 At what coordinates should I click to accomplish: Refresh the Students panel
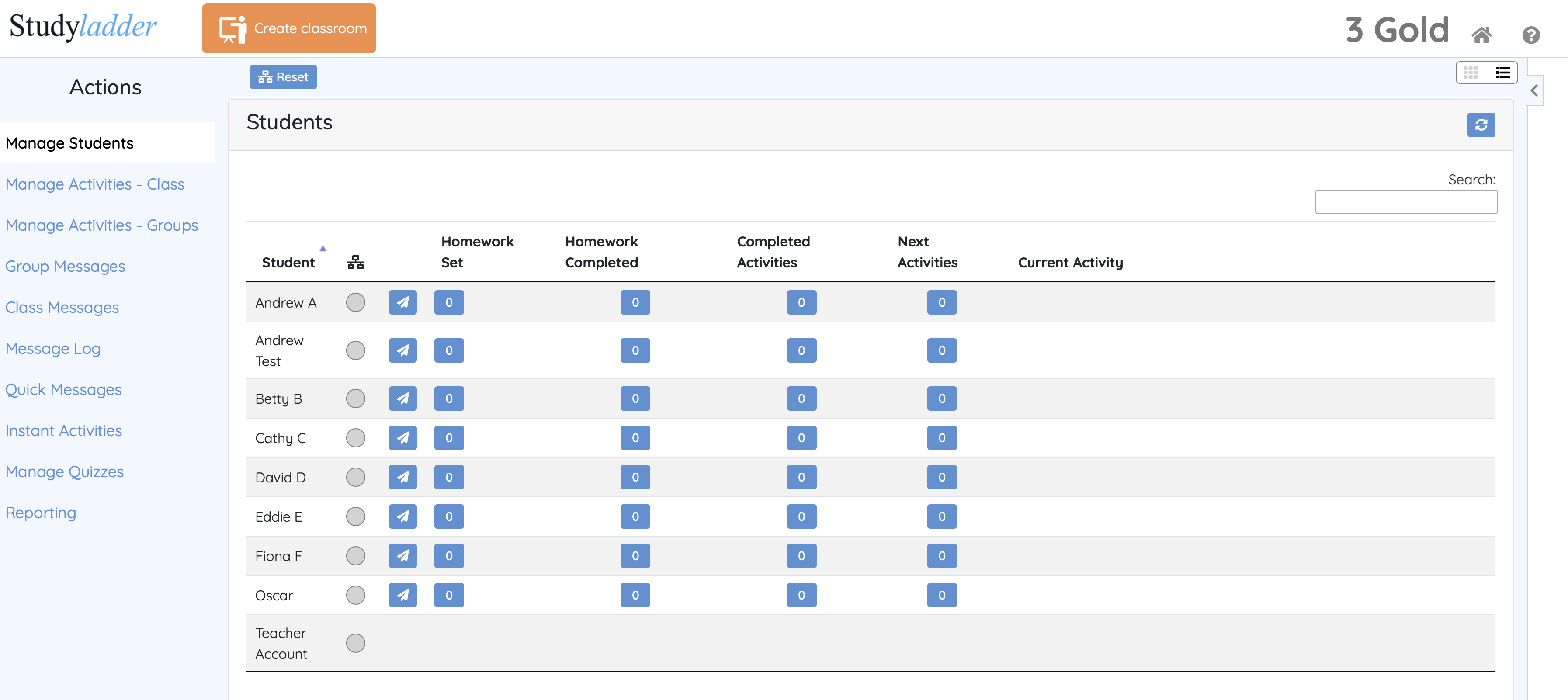click(1480, 125)
